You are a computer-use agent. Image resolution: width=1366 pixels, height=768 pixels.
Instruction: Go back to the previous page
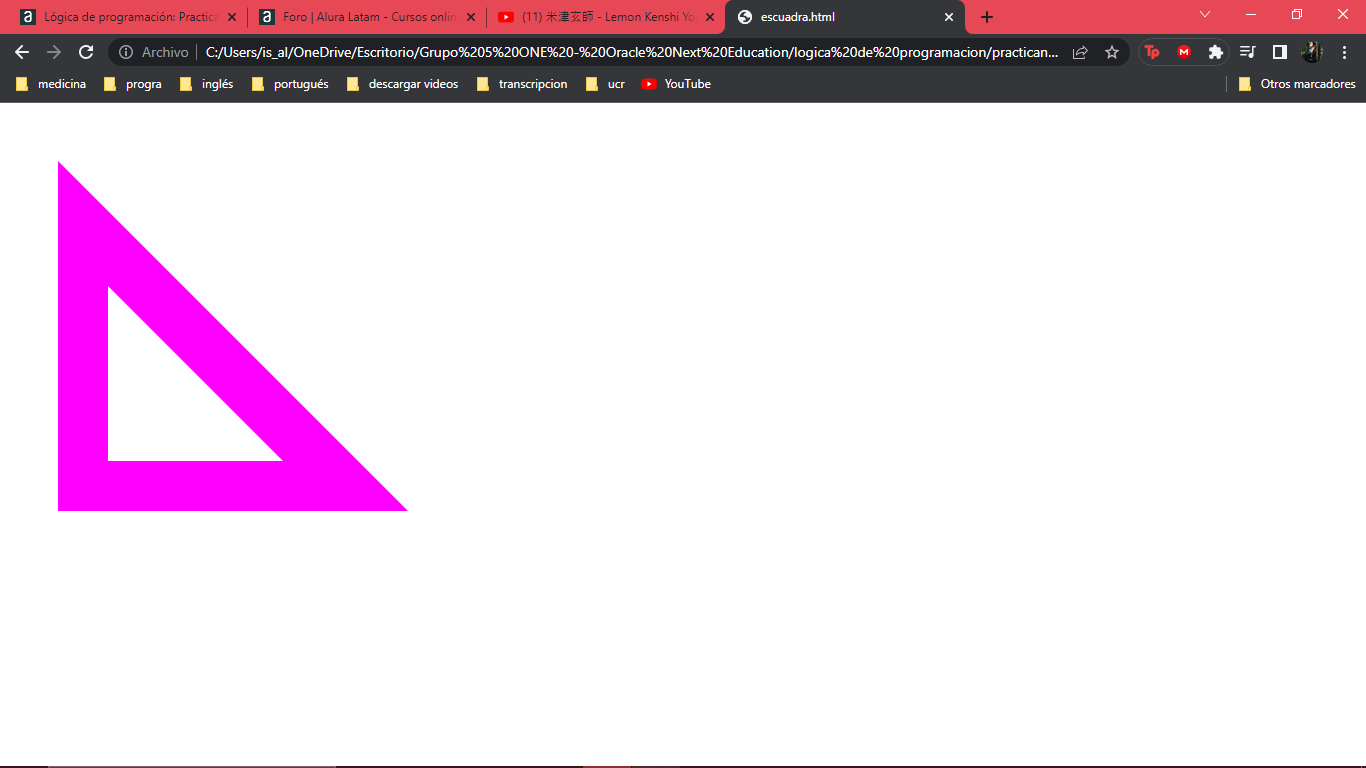tap(22, 52)
